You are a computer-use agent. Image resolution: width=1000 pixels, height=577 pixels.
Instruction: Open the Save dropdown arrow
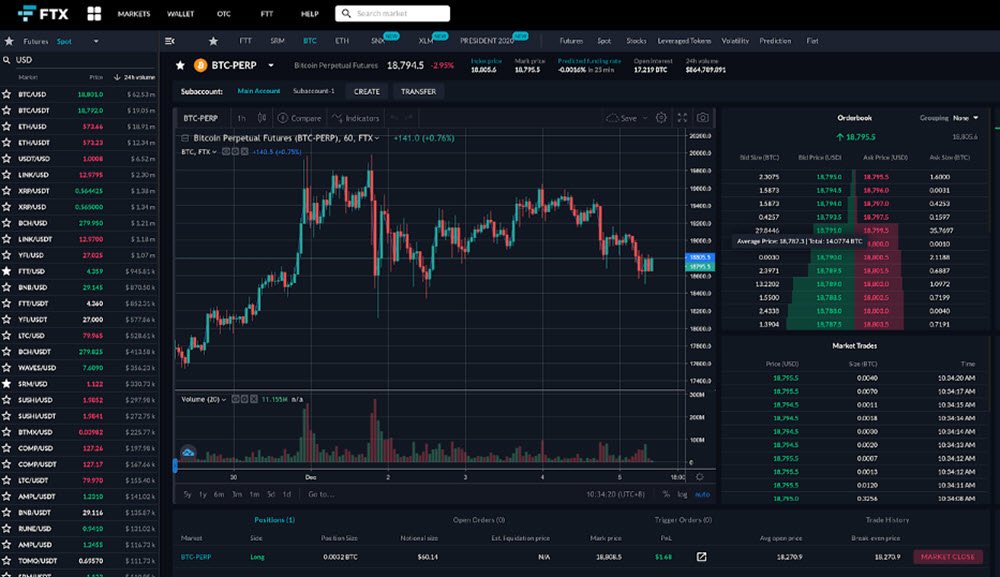click(645, 118)
